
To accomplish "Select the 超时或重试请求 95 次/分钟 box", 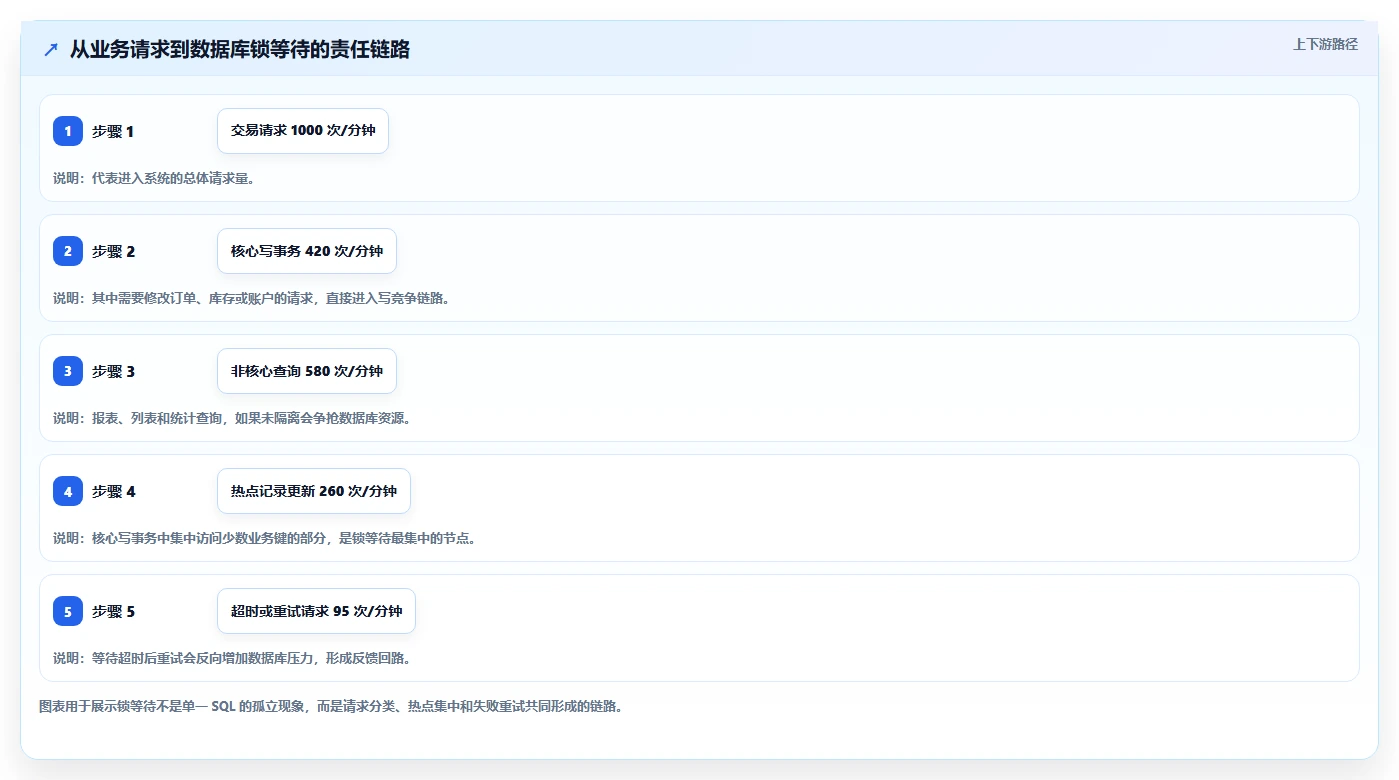I will pyautogui.click(x=316, y=611).
